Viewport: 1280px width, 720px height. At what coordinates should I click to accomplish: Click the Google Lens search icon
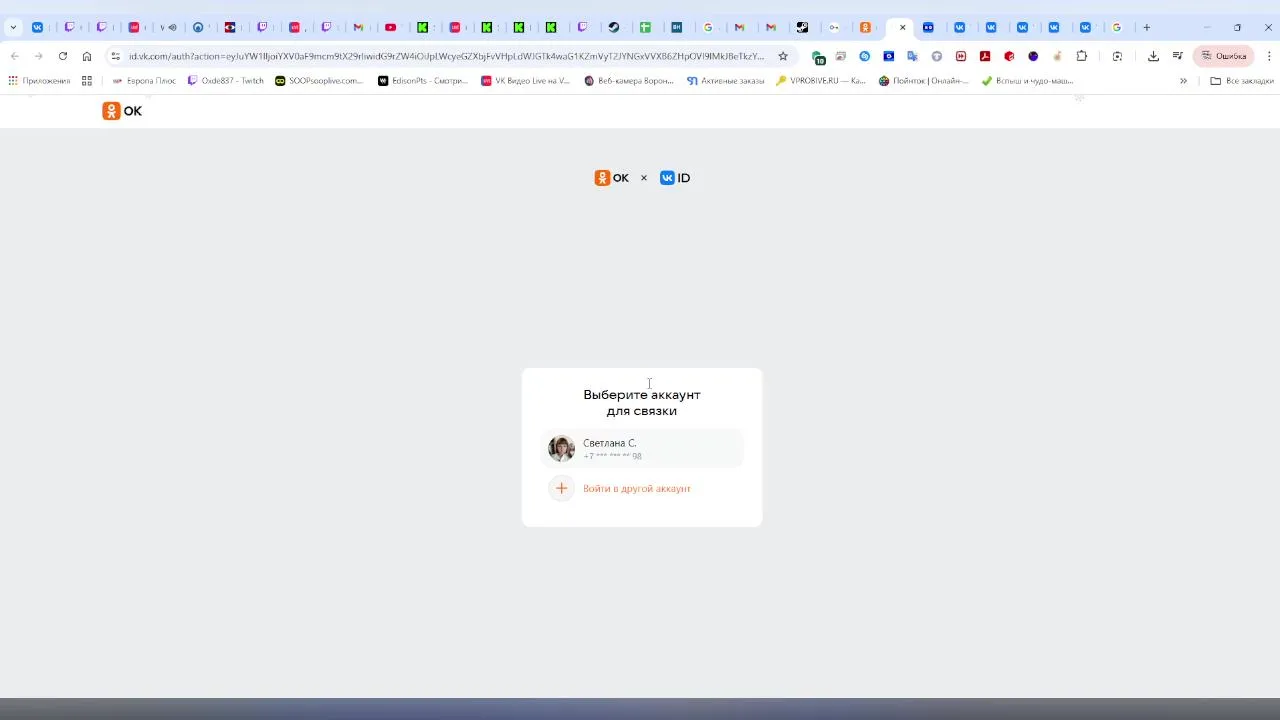point(1118,56)
